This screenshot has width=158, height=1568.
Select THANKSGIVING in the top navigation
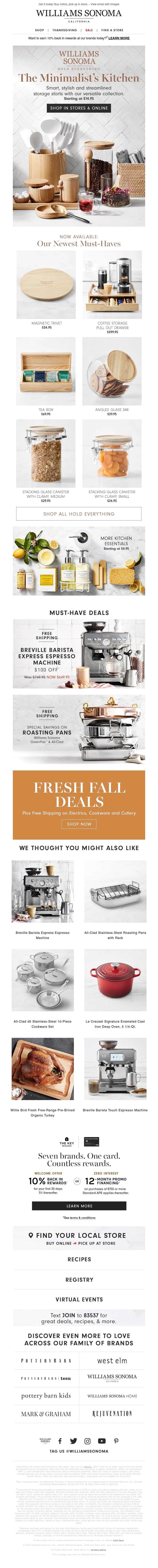point(64,30)
